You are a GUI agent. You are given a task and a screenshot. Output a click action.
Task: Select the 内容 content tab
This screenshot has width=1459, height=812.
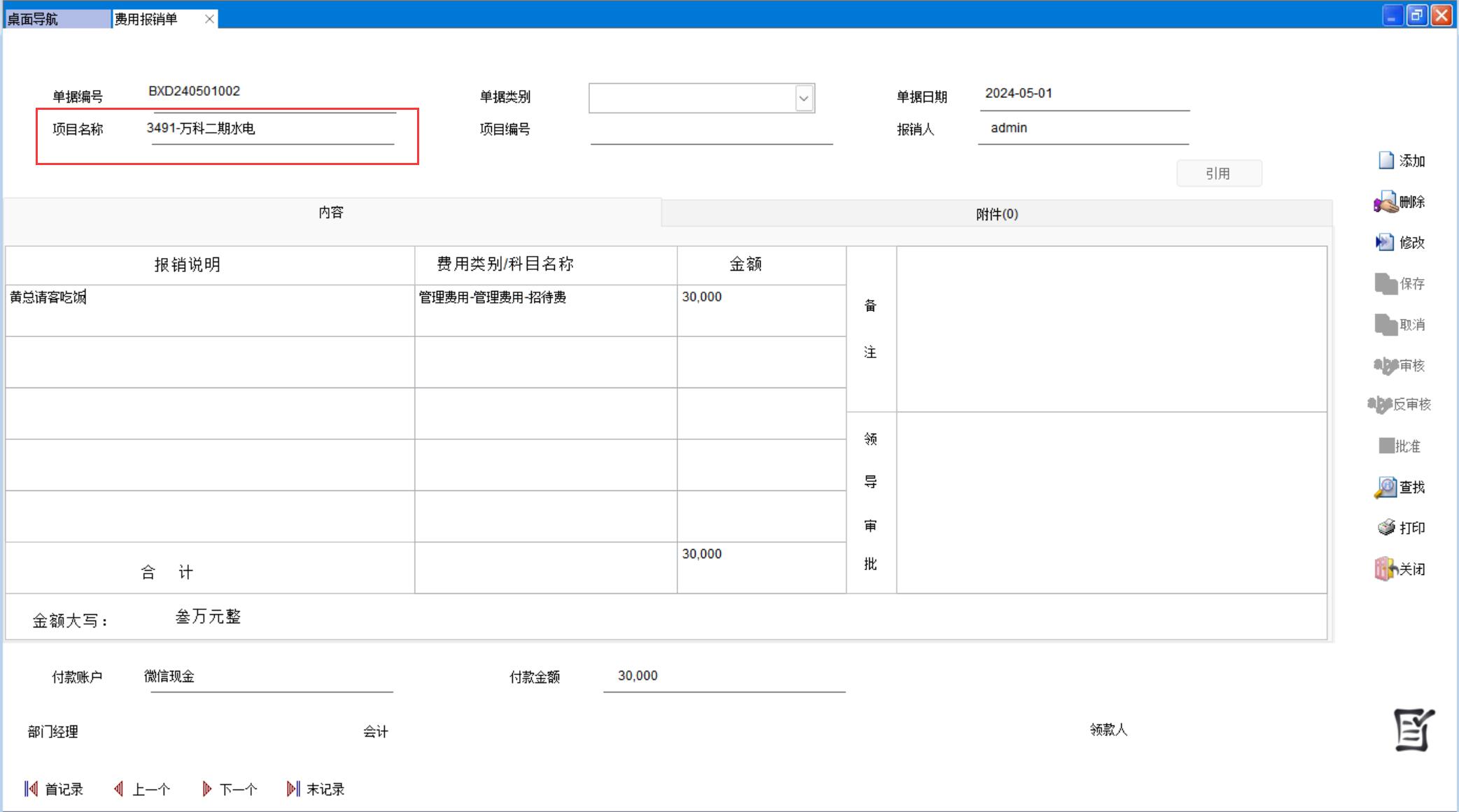(x=331, y=213)
